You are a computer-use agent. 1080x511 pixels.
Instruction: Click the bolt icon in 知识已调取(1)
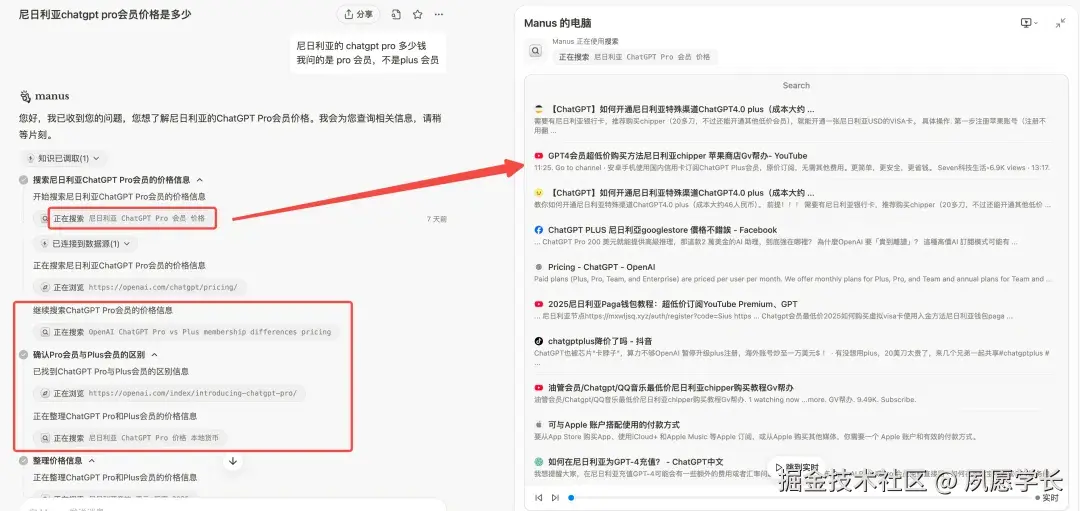[x=30, y=158]
